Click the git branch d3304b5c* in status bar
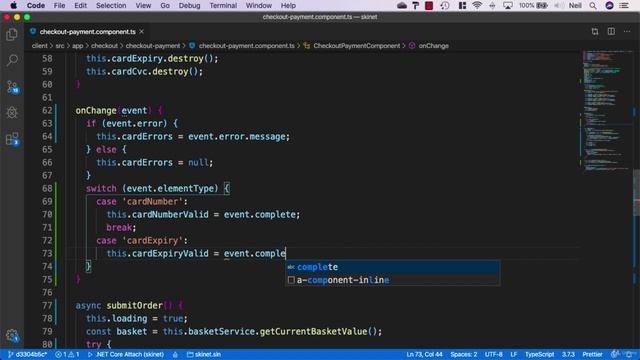640x360 pixels. tap(27, 354)
